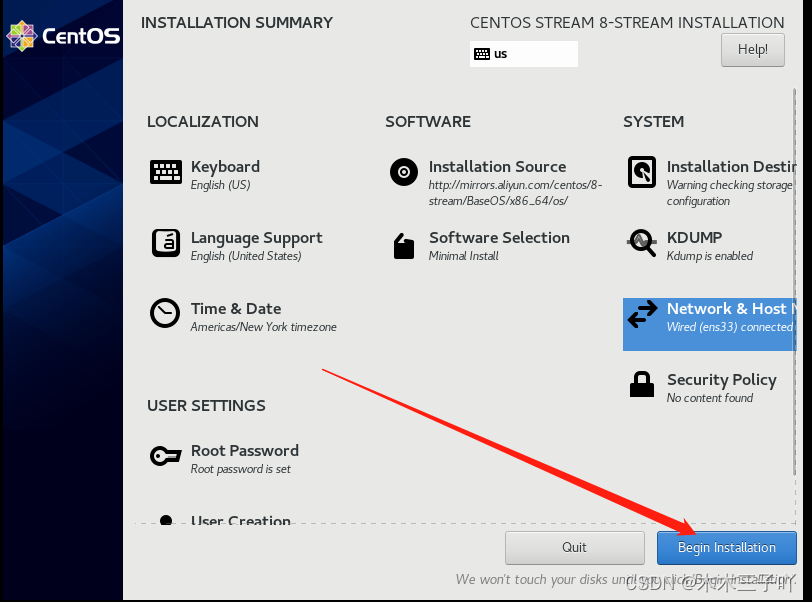
Task: Open the us keyboard layout selector
Action: point(523,53)
